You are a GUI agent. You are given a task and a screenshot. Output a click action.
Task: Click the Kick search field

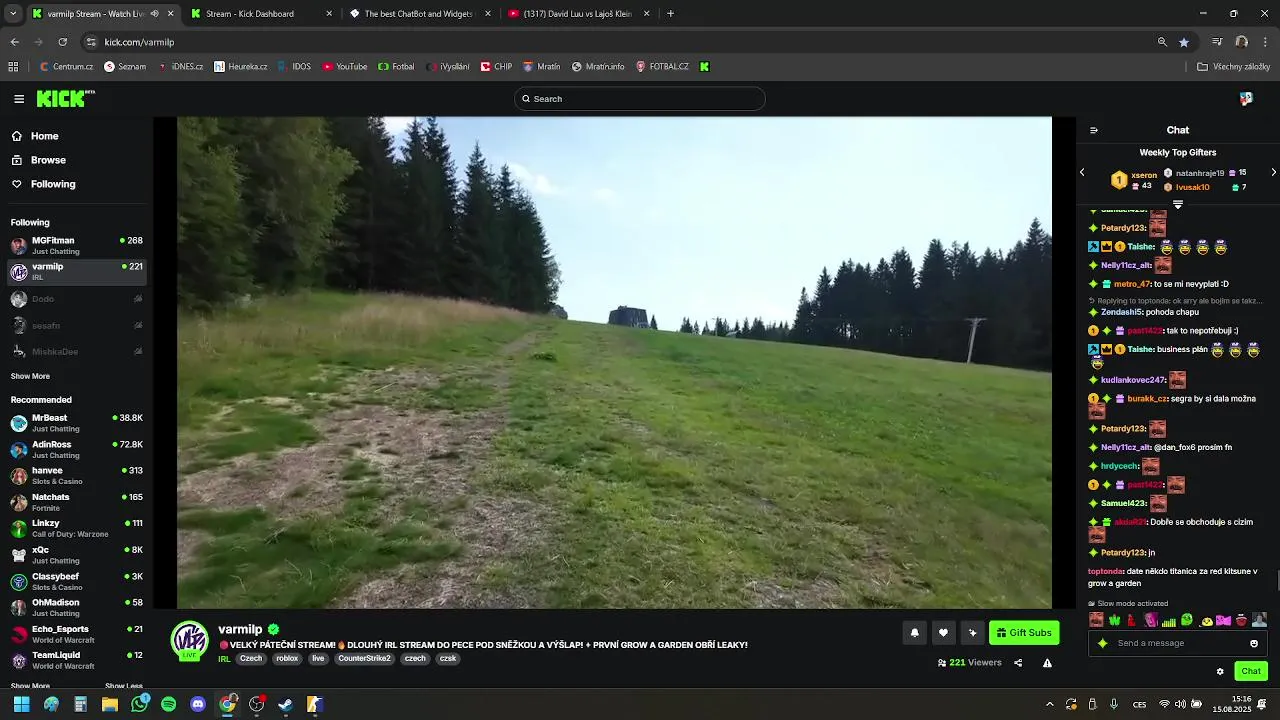coord(640,99)
